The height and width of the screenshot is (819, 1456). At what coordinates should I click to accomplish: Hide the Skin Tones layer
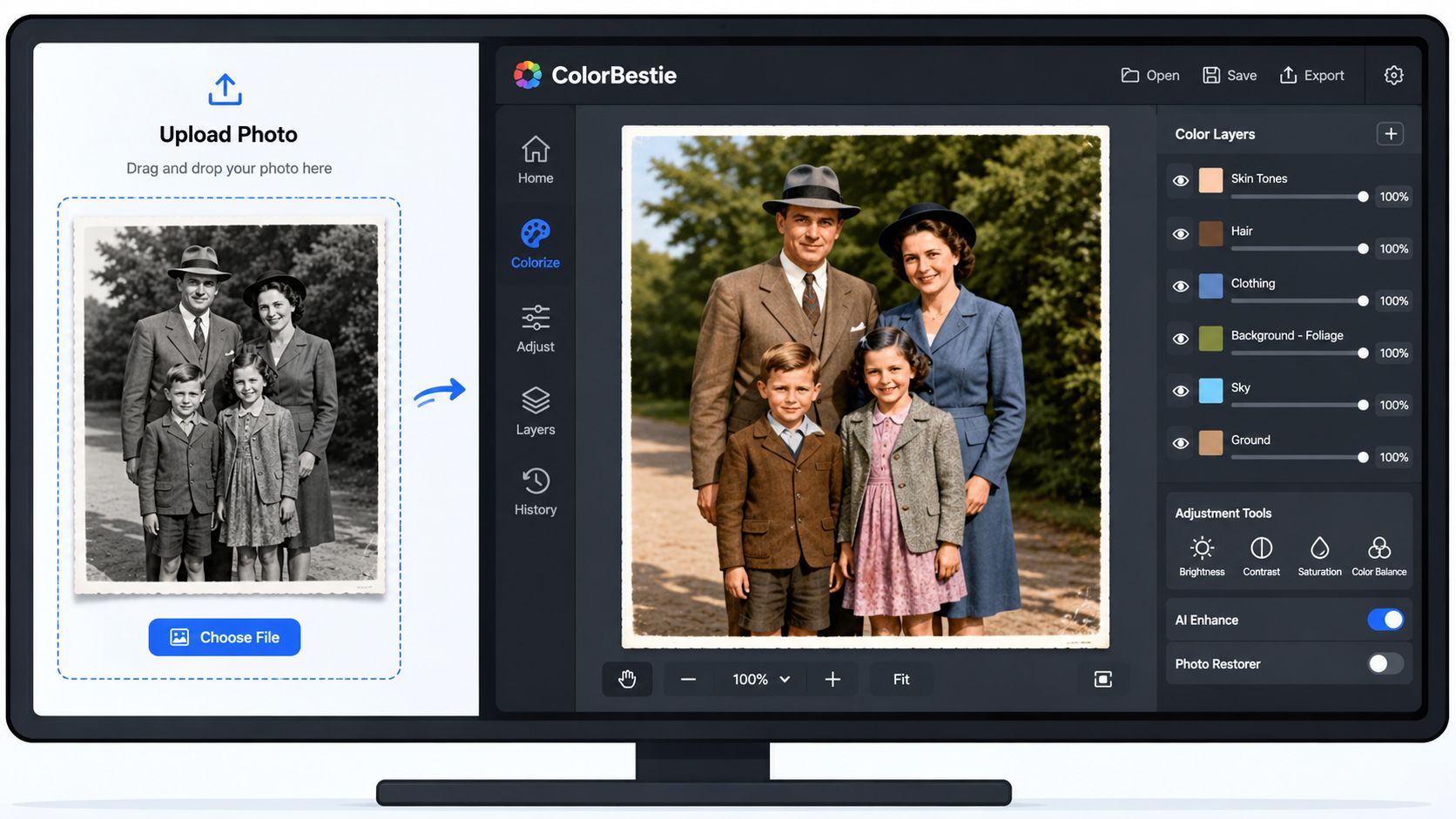(1180, 181)
